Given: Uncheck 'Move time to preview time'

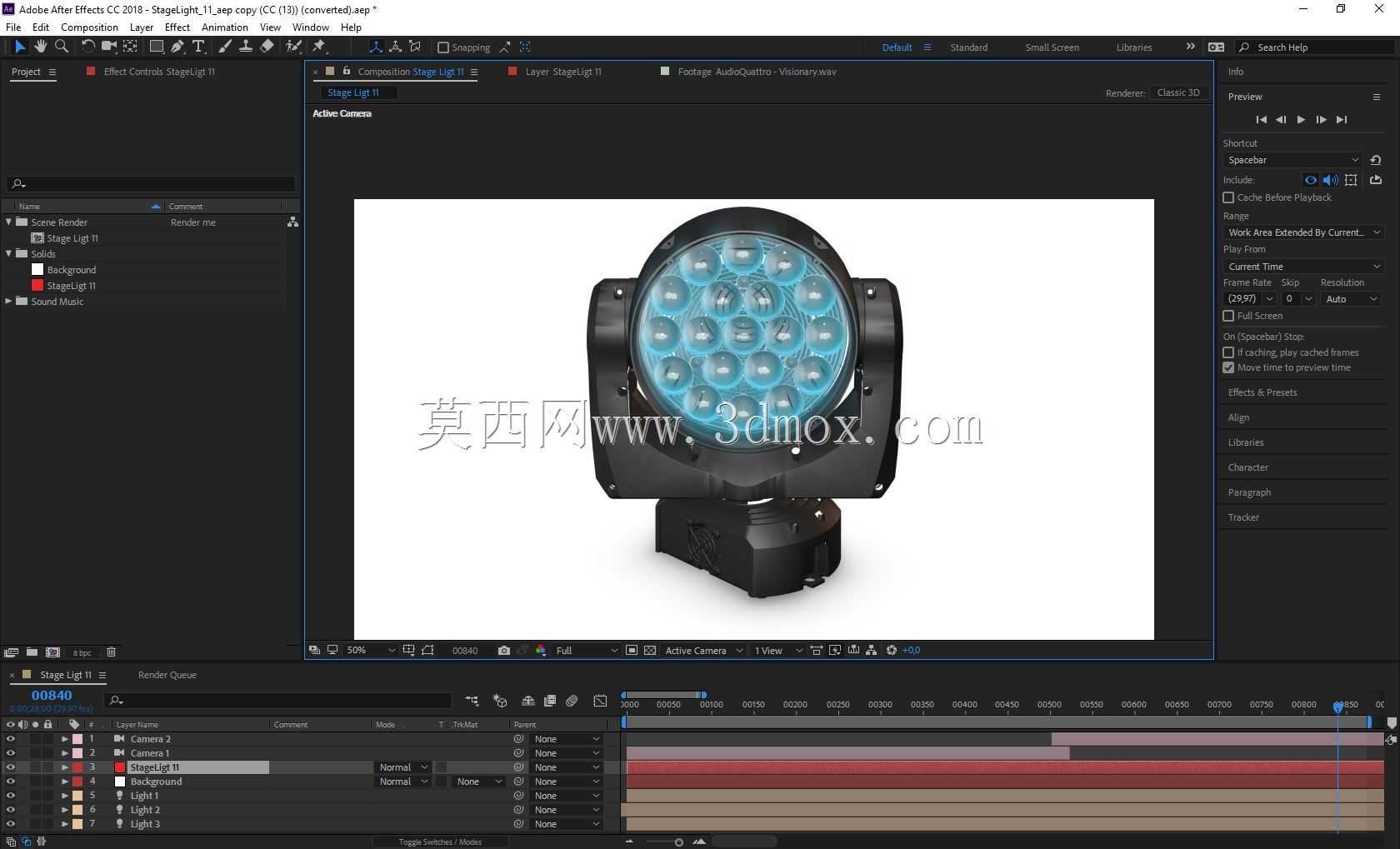Looking at the screenshot, I should point(1228,367).
